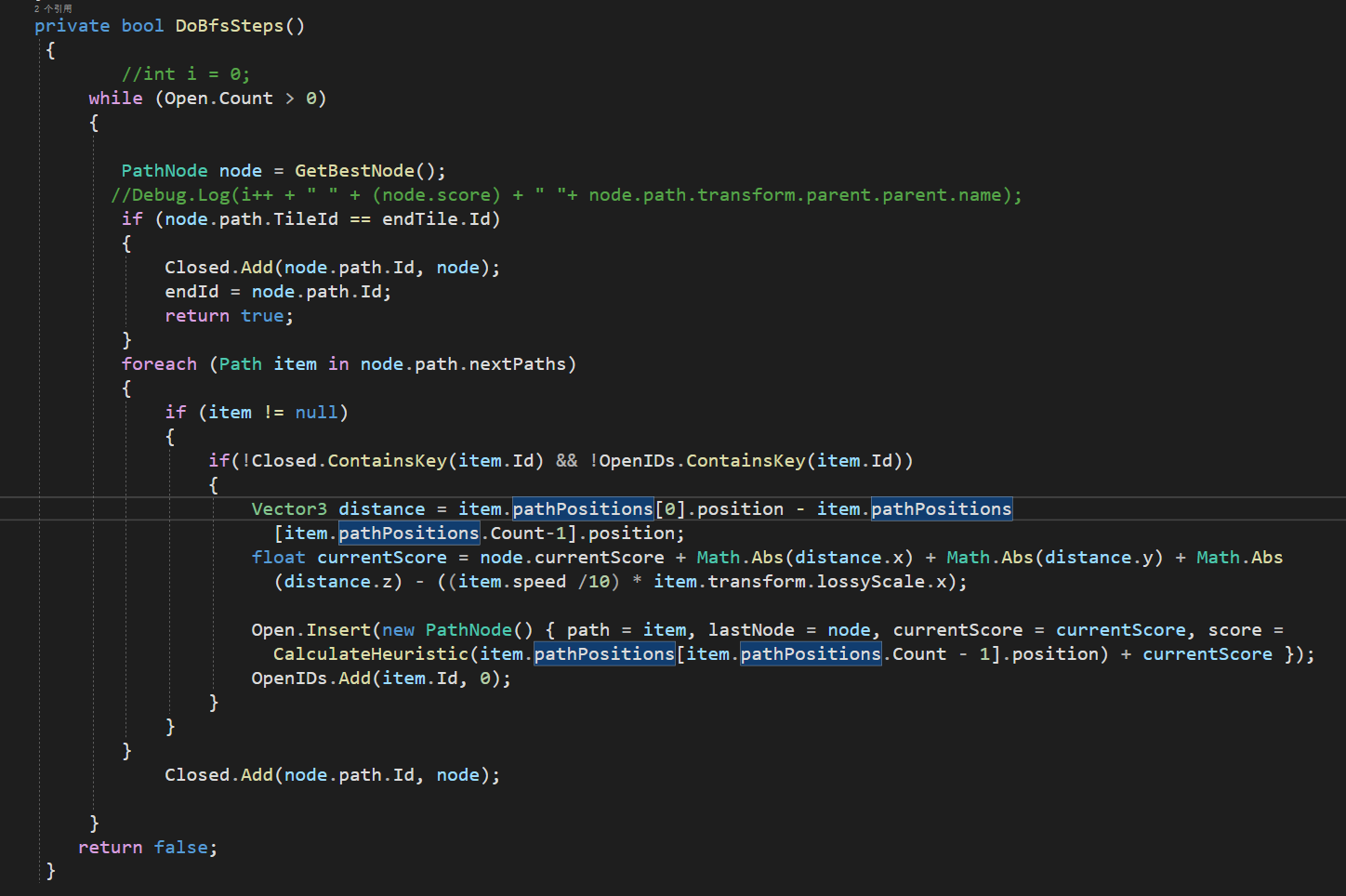Viewport: 1346px width, 896px height.
Task: Click the 'OpenIDs.Add(item.Id, 0);' statement
Action: tap(381, 679)
